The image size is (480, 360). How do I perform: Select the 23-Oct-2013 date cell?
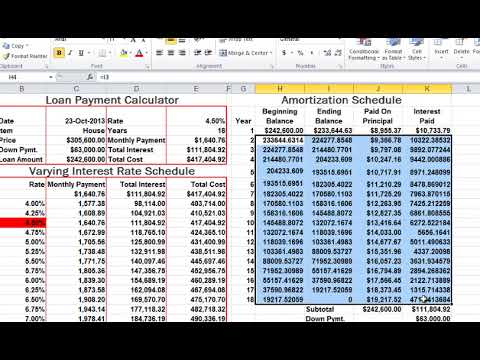76,121
